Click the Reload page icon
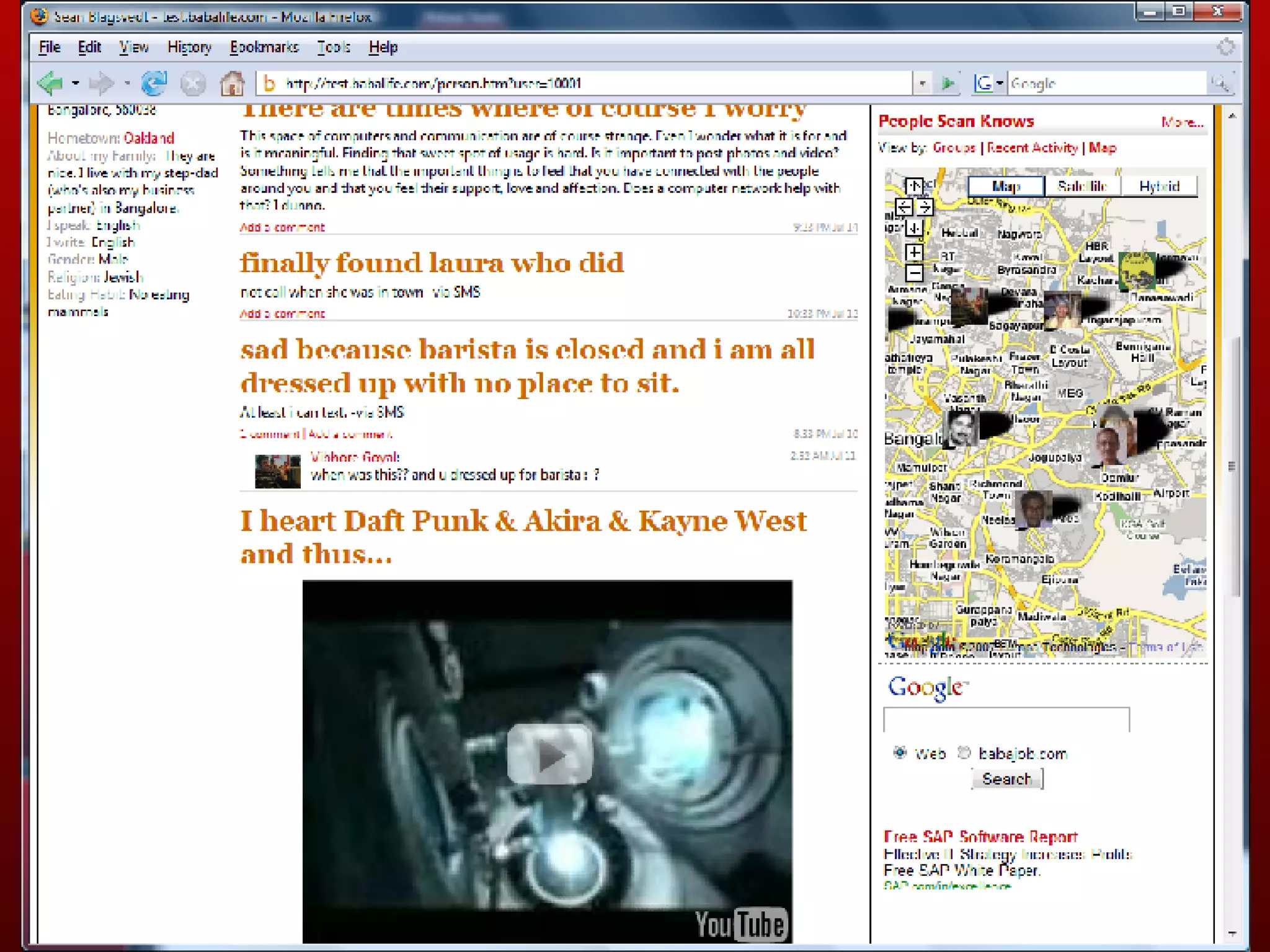The width and height of the screenshot is (1270, 952). tap(154, 83)
